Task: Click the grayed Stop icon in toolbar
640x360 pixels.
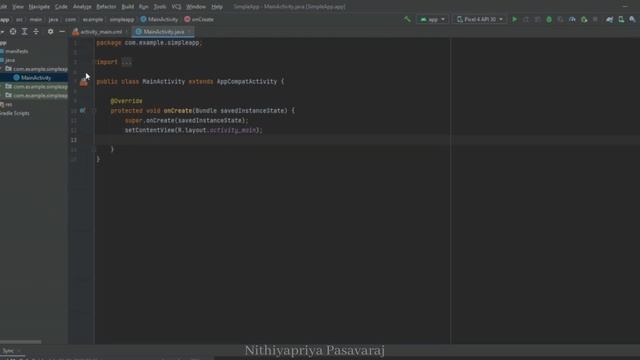Action: pyautogui.click(x=596, y=19)
